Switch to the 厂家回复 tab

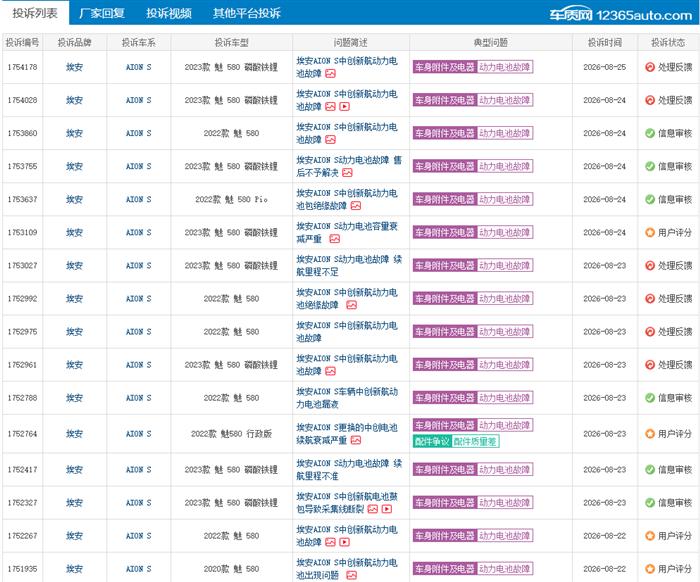tap(102, 13)
